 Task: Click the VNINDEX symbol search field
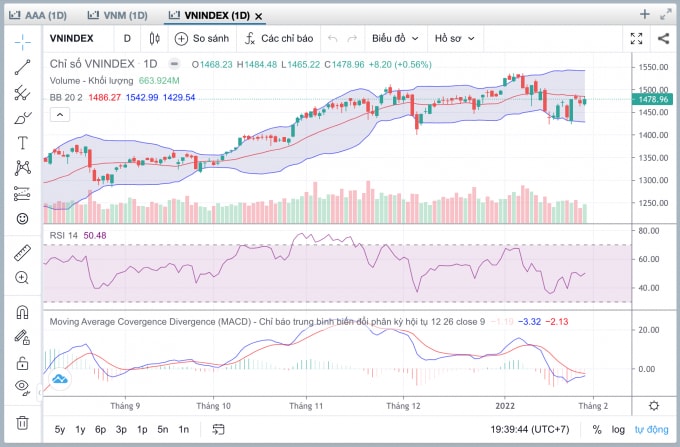tap(72, 39)
